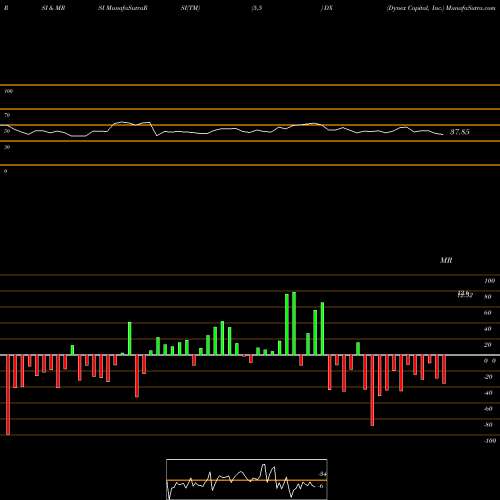Image resolution: width=500 pixels, height=500 pixels.
Task: Click the MunafaSutra.com watermark title text
Action: pyautogui.click(x=470, y=8)
